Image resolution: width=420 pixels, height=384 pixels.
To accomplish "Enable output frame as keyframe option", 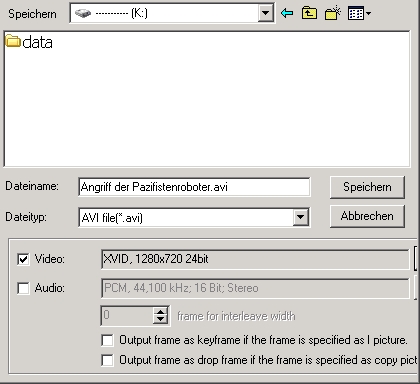I will [x=107, y=340].
